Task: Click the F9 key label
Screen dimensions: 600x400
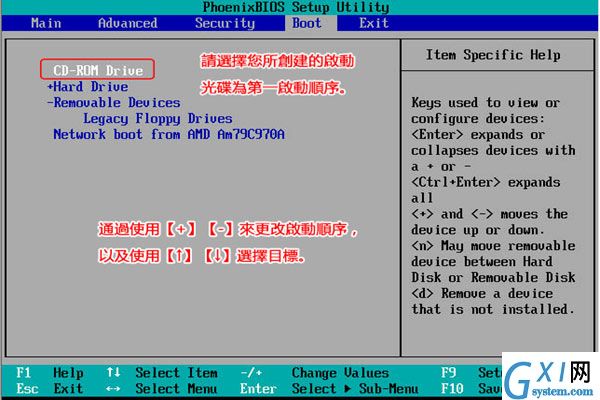Action: point(448,373)
